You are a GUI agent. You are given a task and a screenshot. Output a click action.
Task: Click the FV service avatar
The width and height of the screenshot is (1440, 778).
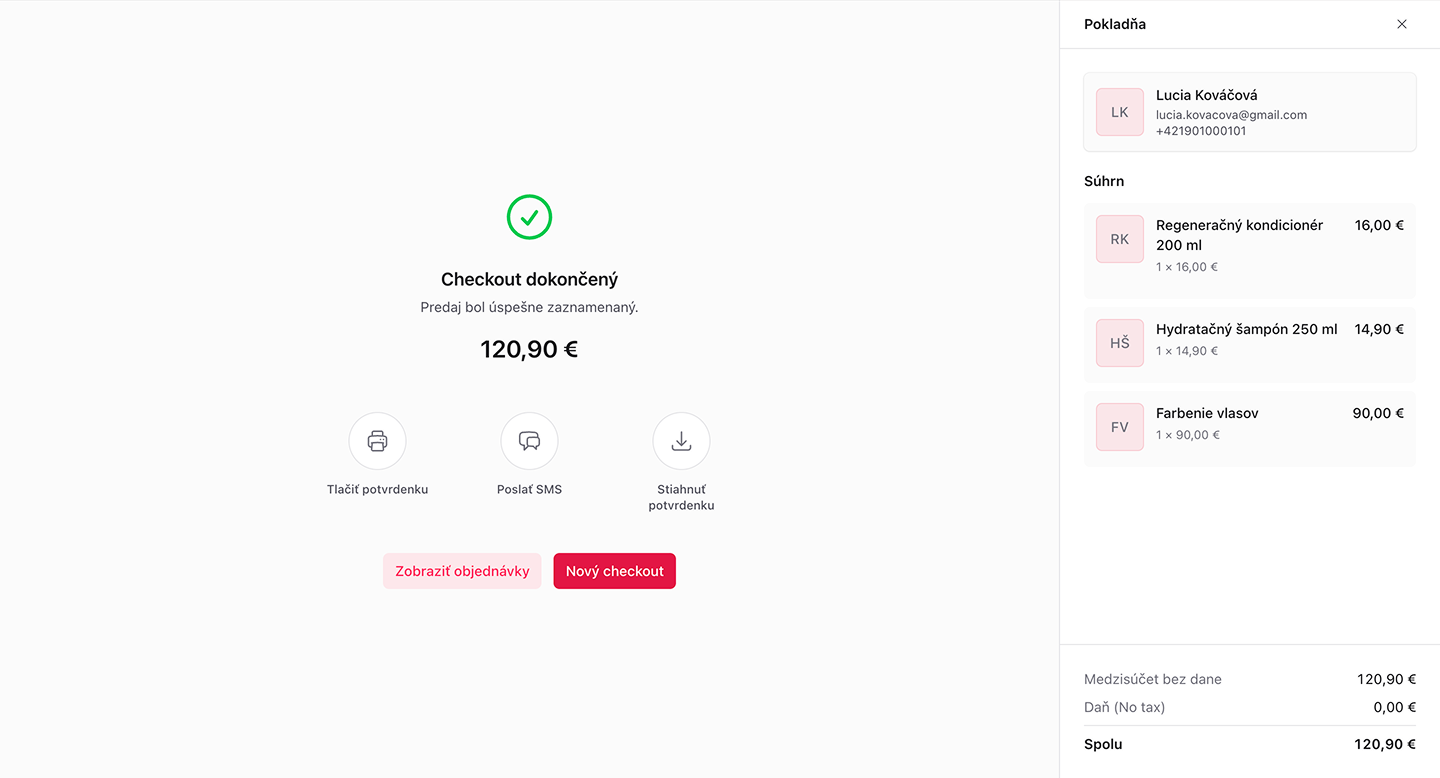tap(1120, 427)
